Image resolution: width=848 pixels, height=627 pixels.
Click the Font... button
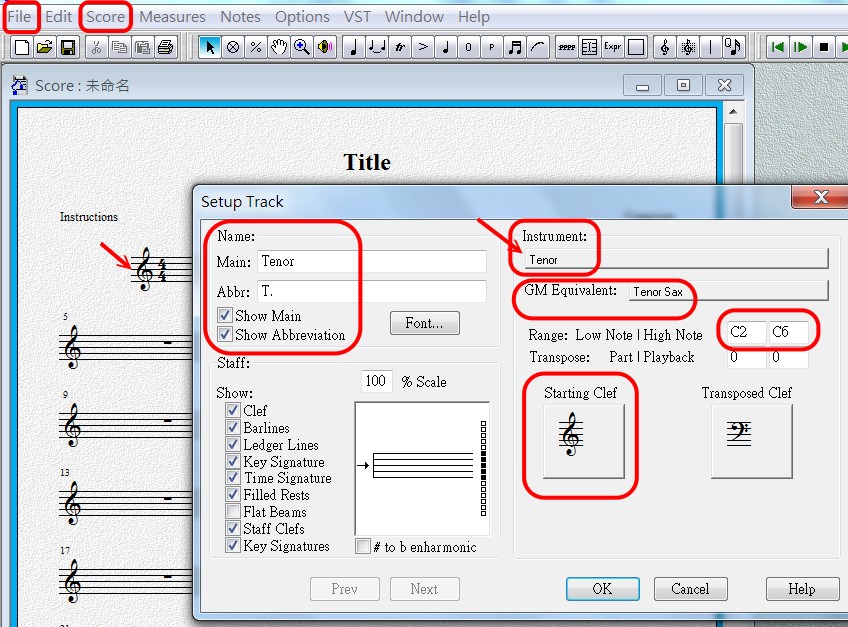[x=424, y=323]
